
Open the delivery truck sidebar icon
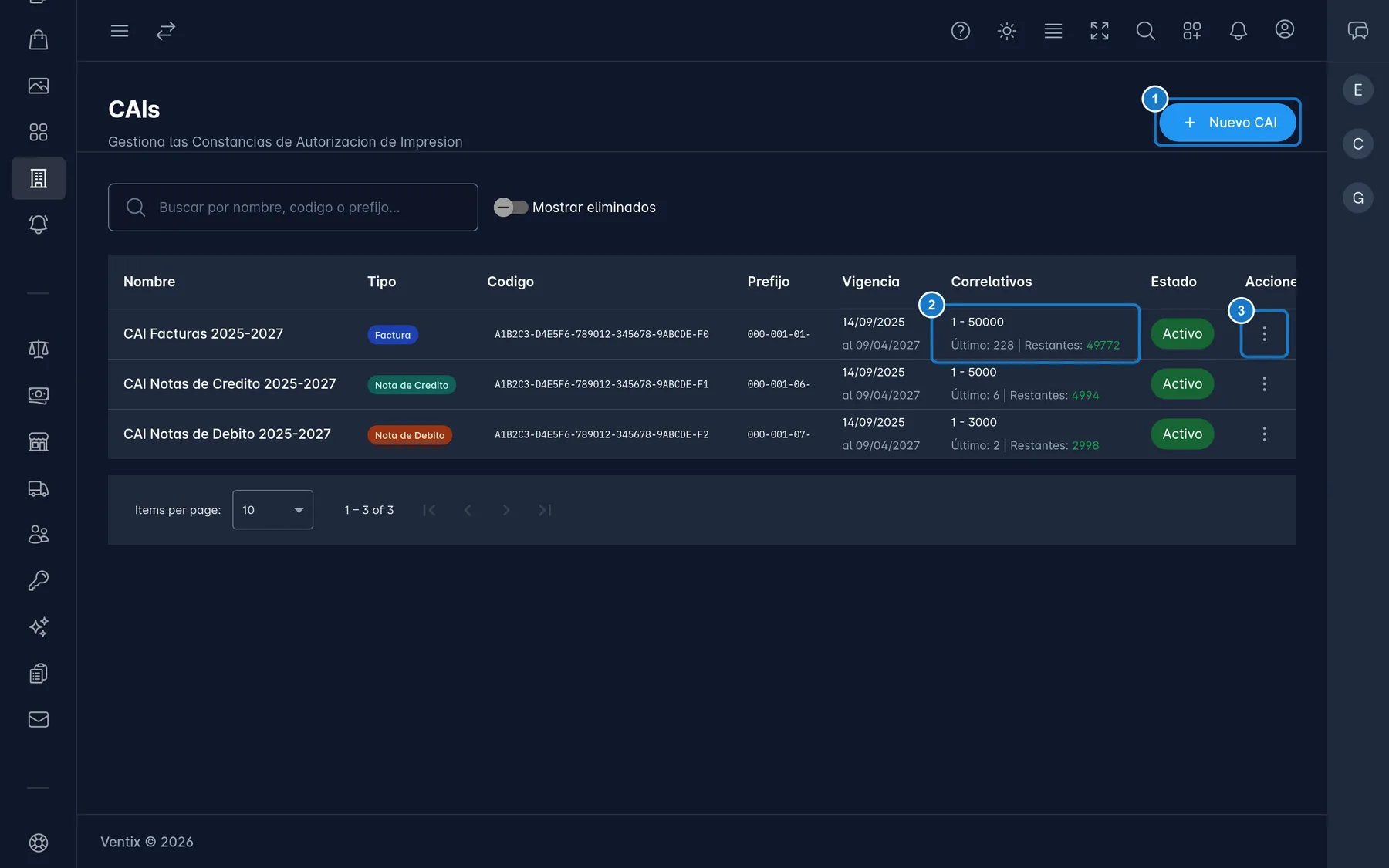pyautogui.click(x=39, y=488)
